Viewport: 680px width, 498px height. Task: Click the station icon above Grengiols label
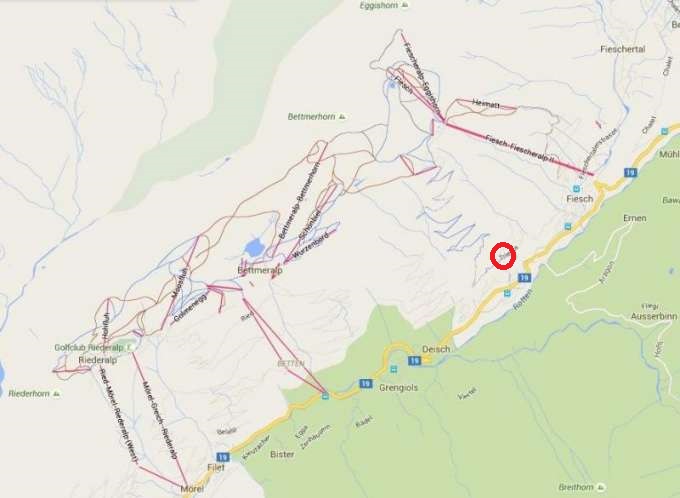[393, 369]
